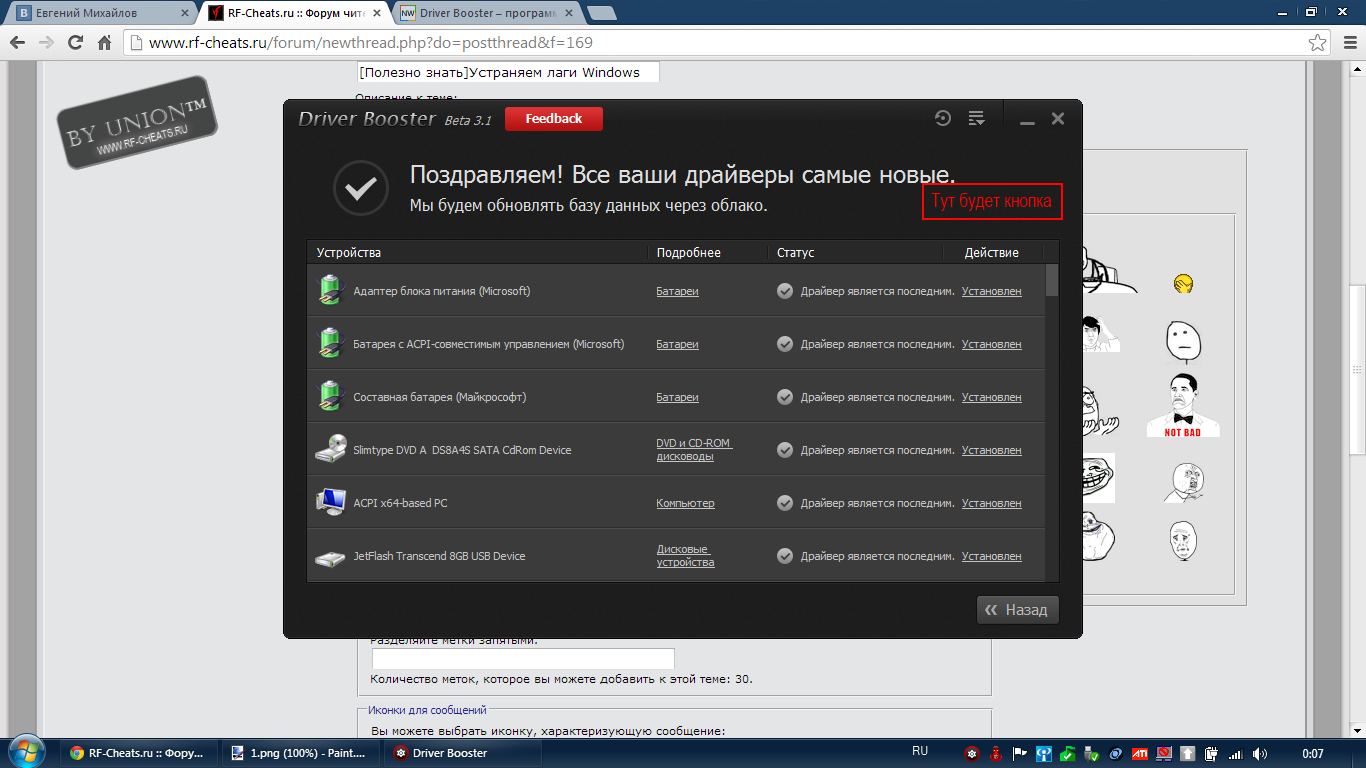Open a new browser tab

coord(601,13)
